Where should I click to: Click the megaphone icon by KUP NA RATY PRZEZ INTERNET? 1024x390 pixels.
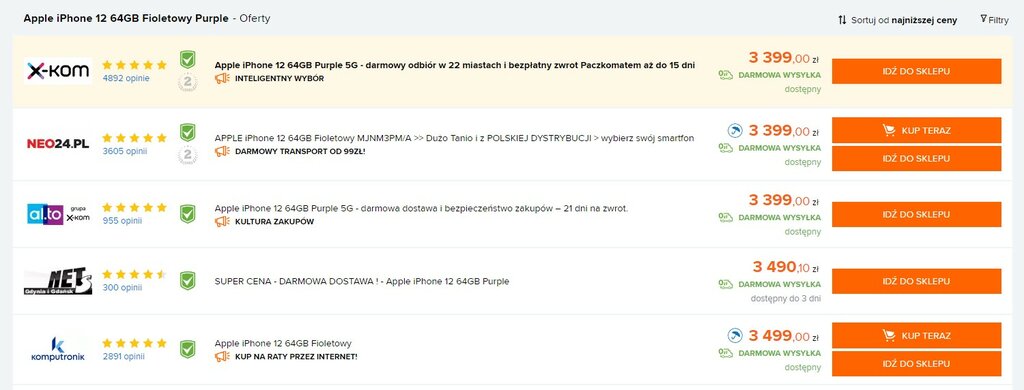pos(222,357)
